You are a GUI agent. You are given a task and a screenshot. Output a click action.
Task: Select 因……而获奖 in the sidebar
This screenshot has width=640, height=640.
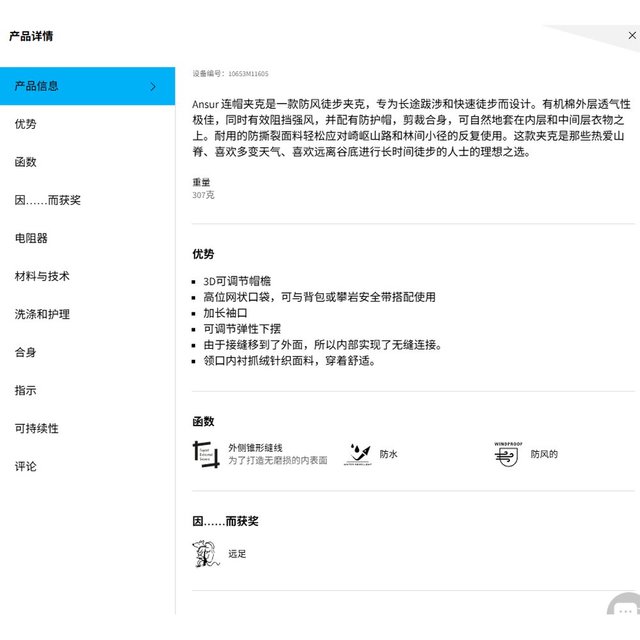(x=48, y=200)
